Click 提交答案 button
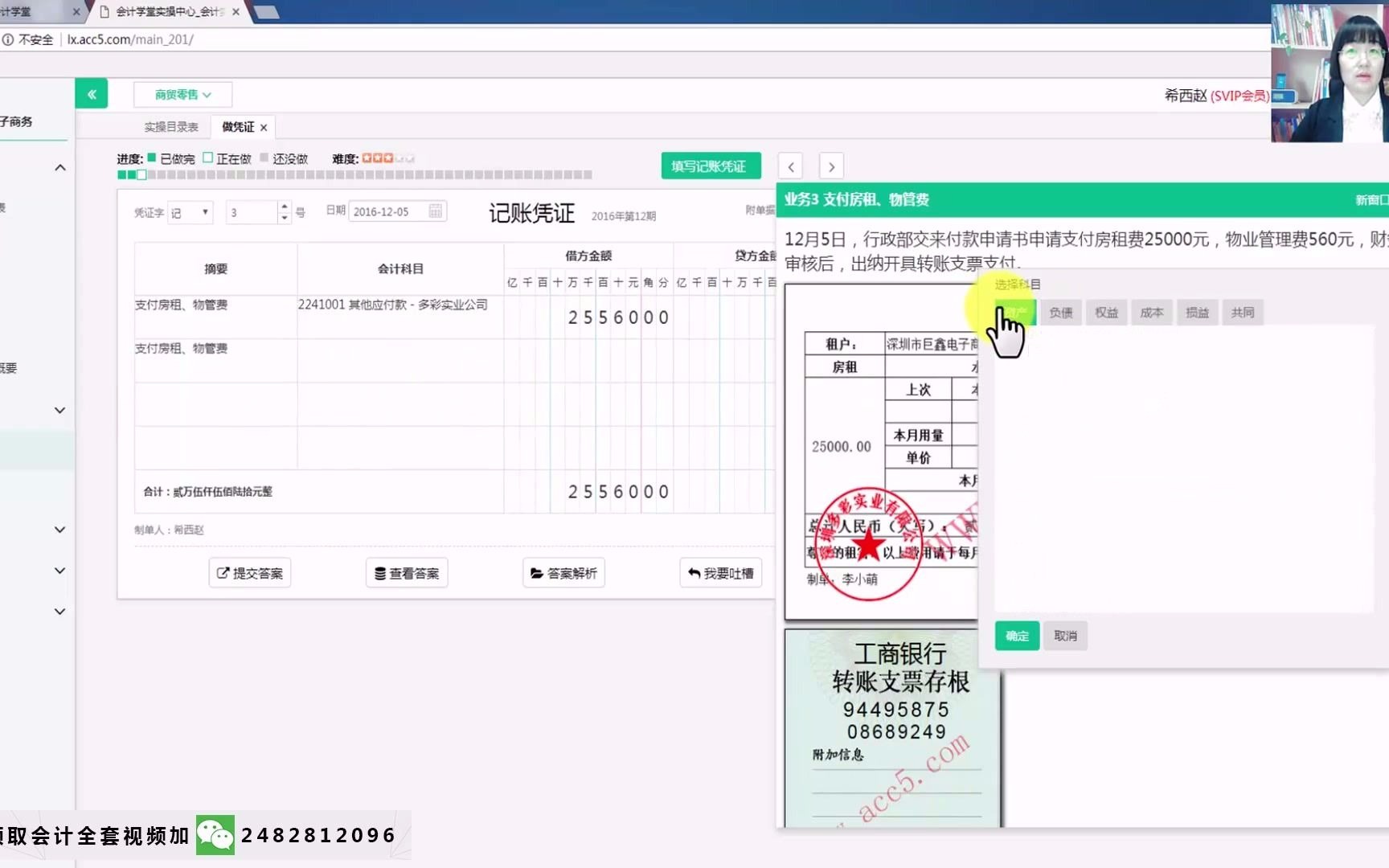Image resolution: width=1389 pixels, height=868 pixels. click(250, 573)
